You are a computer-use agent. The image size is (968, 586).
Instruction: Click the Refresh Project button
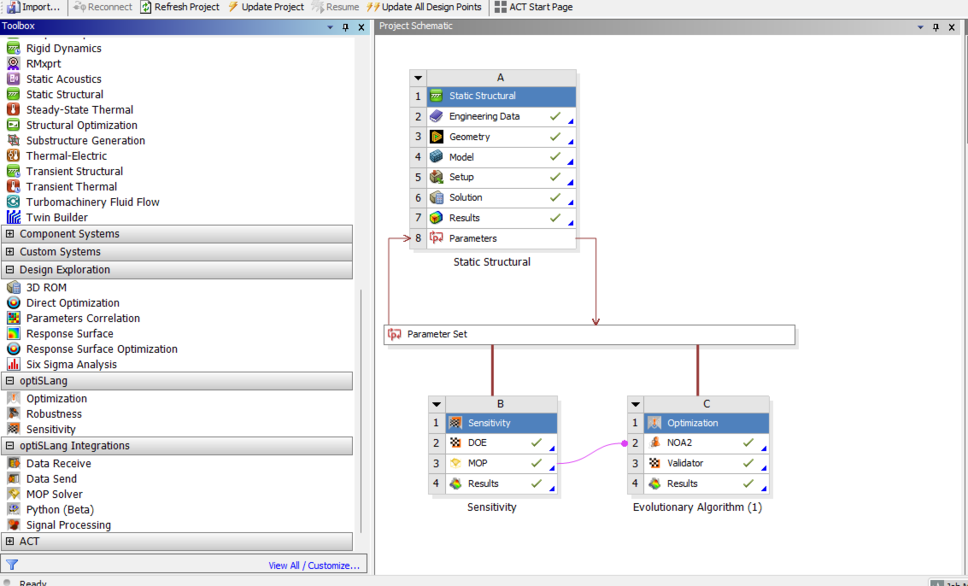click(x=180, y=7)
